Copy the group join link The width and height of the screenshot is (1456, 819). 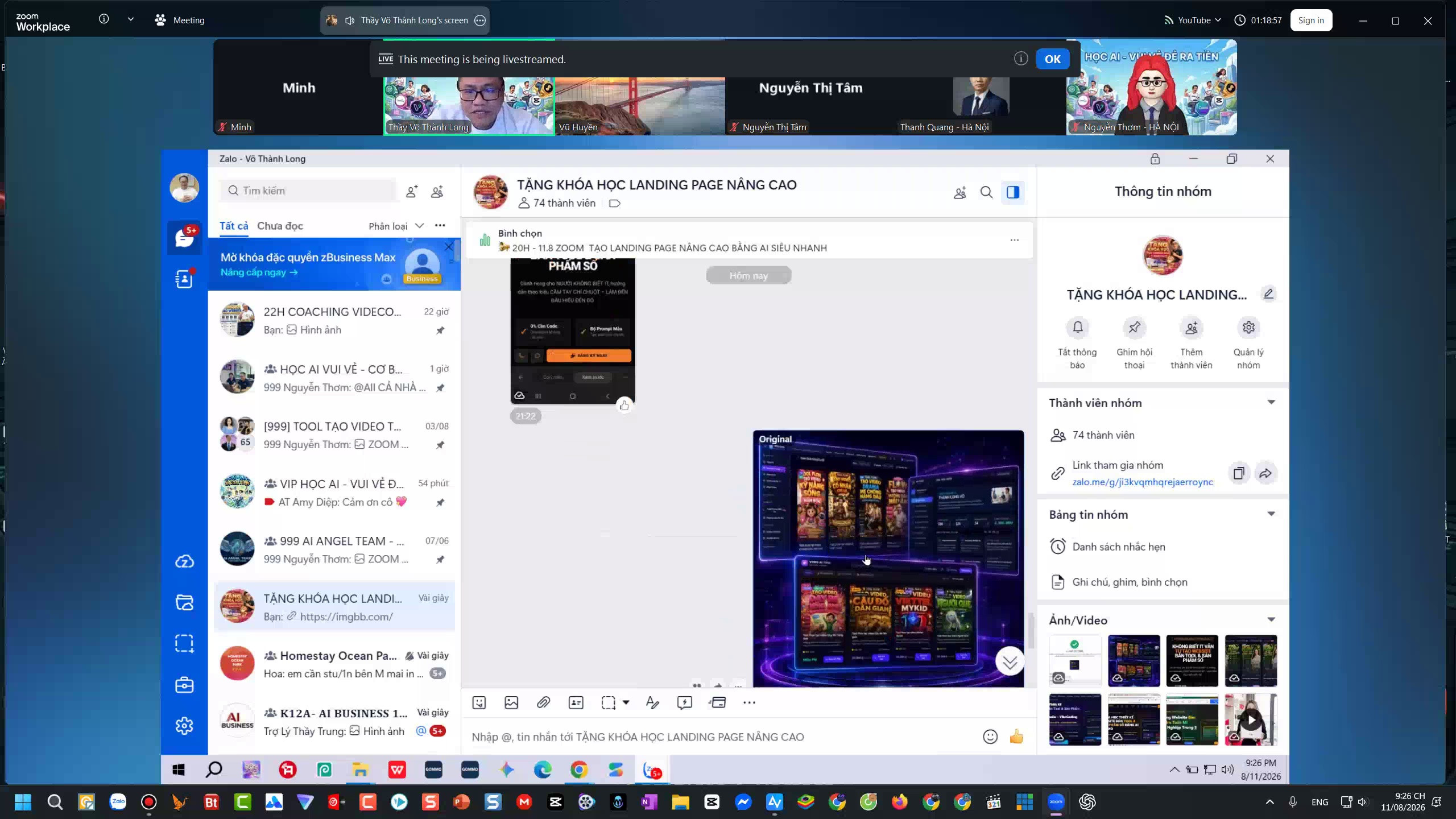click(x=1239, y=473)
